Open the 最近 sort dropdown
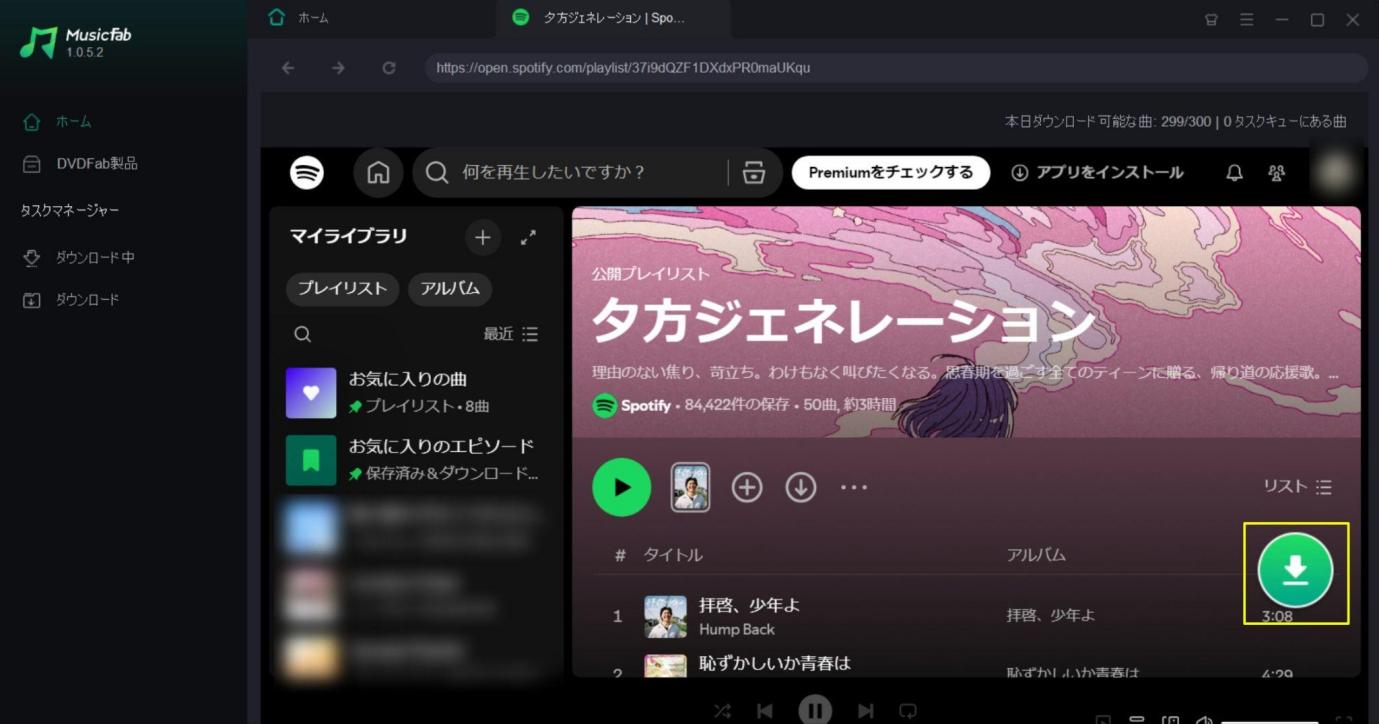Image resolution: width=1379 pixels, height=724 pixels. [x=511, y=334]
